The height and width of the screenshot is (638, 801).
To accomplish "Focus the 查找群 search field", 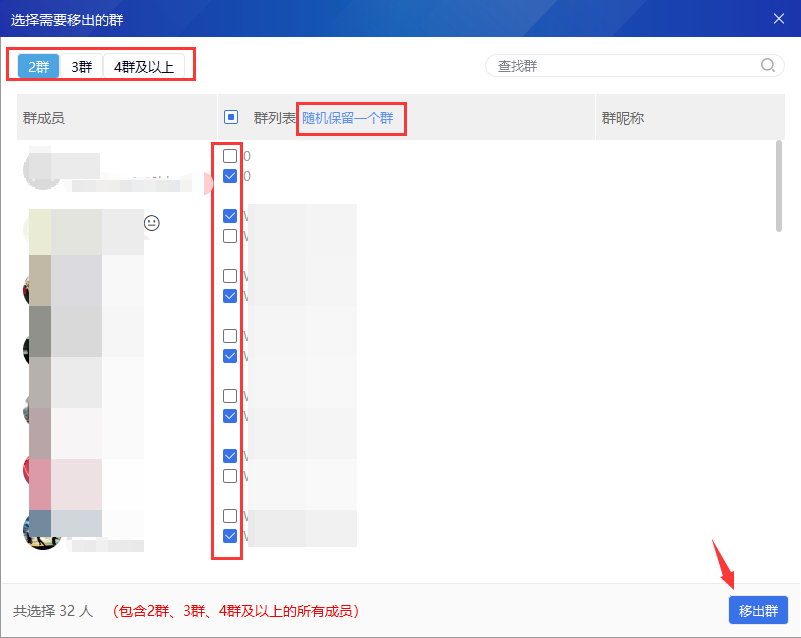I will tap(634, 65).
